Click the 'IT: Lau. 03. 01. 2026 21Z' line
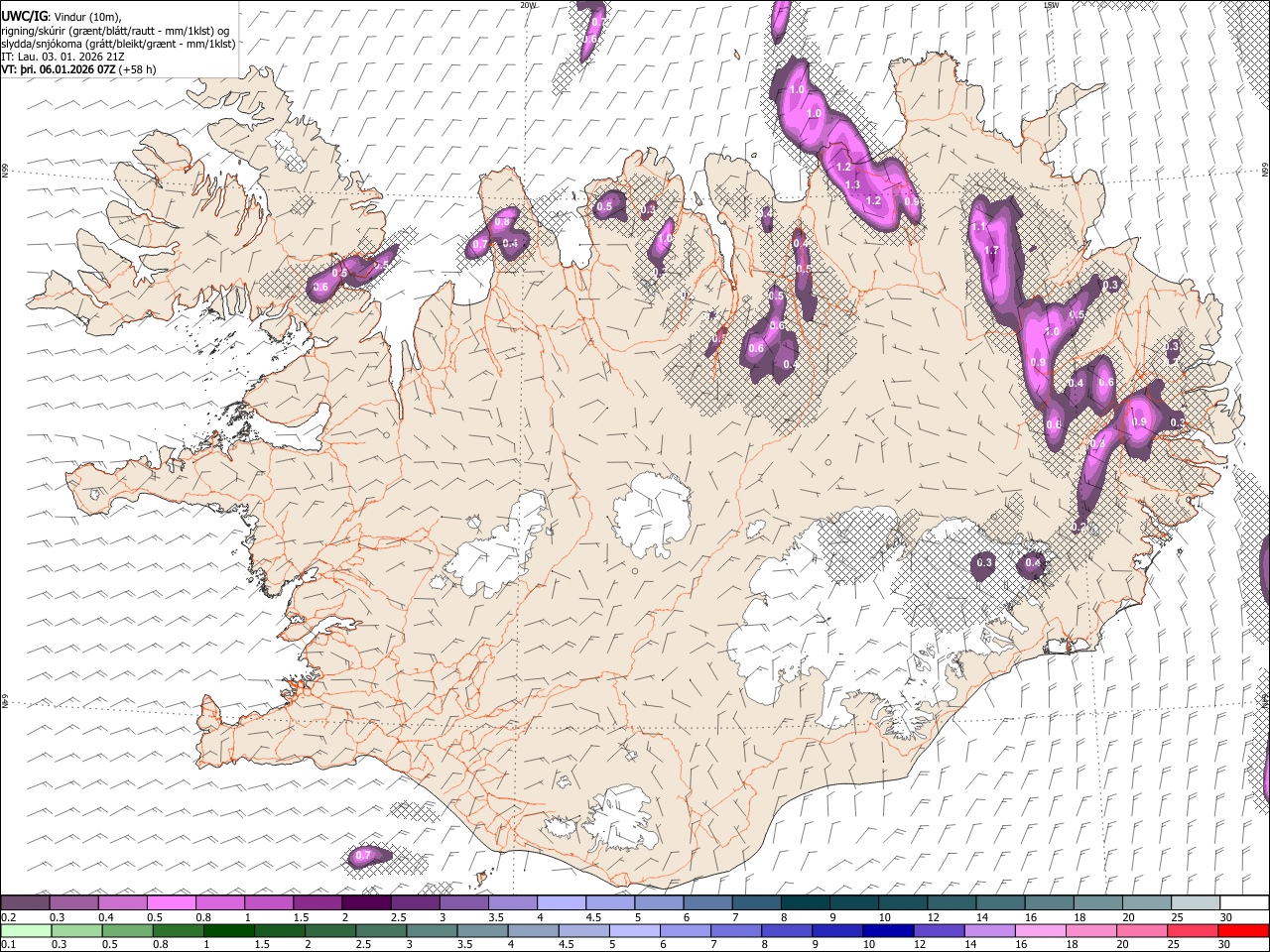The height and width of the screenshot is (952, 1270). pos(63,57)
